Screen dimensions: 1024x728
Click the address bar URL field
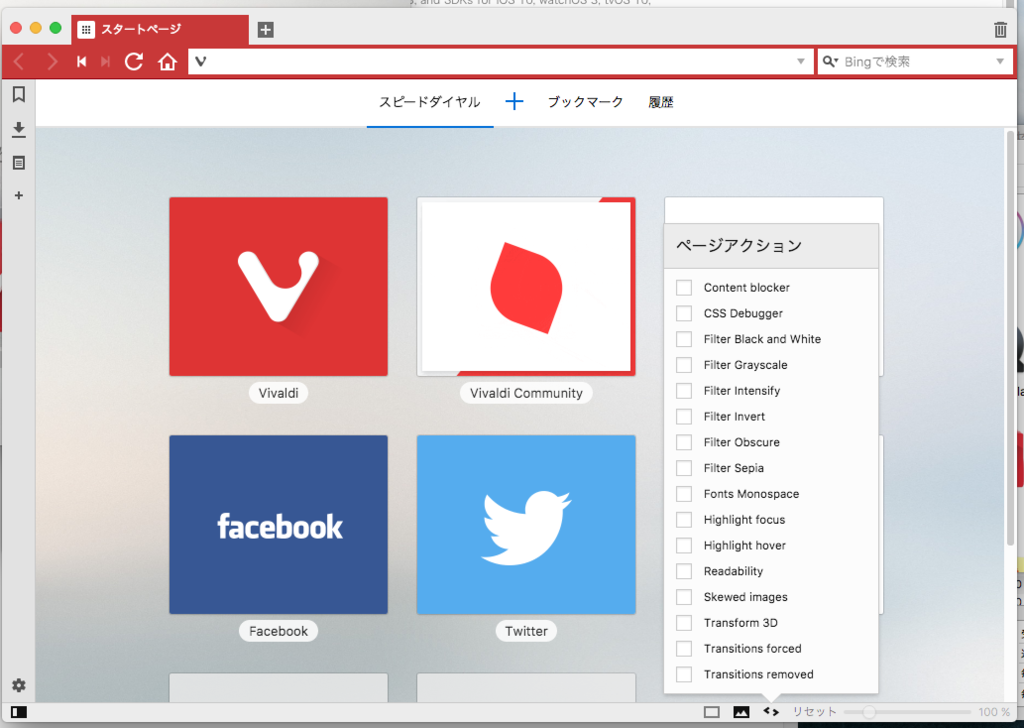[x=501, y=62]
